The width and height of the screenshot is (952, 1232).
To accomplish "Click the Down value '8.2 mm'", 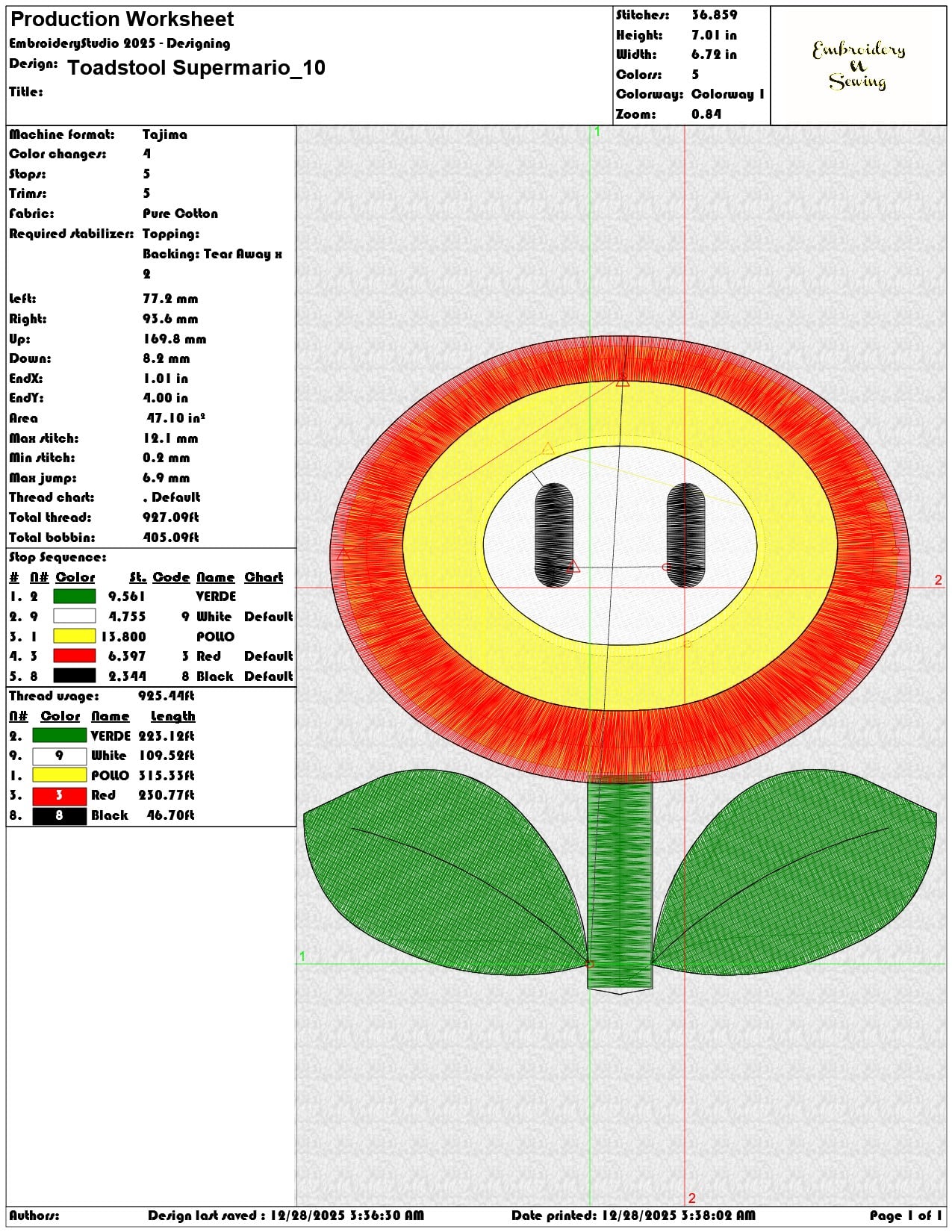I will (167, 358).
